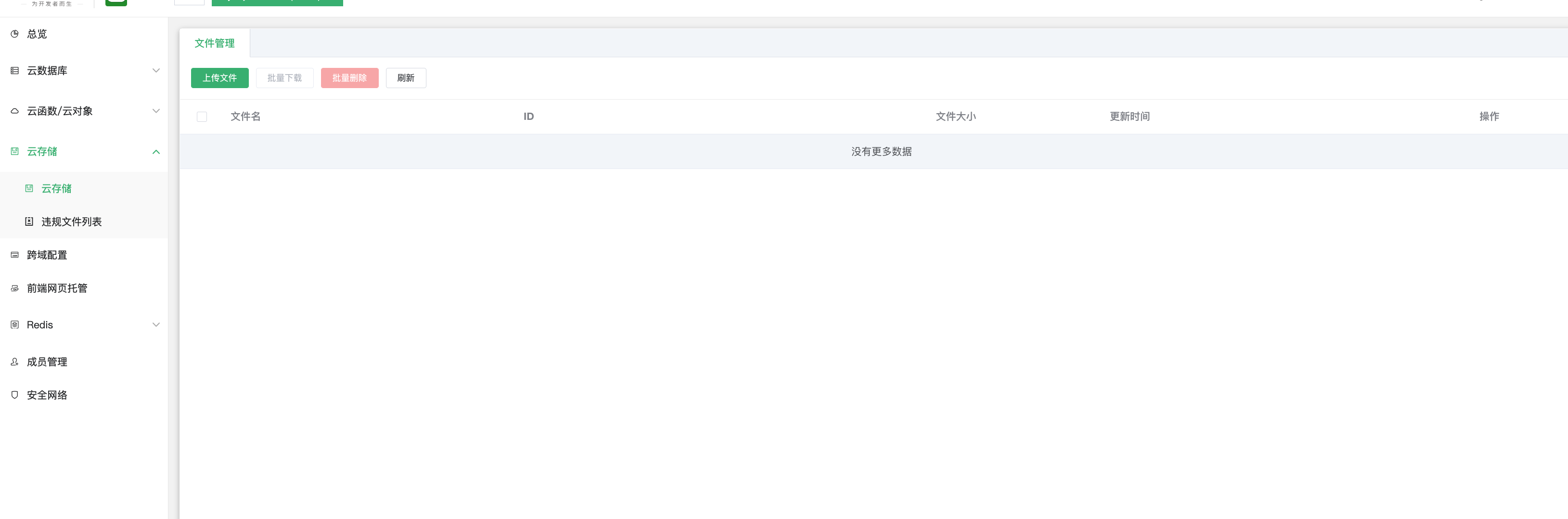Click the 违规文件列表 document icon

(x=28, y=222)
